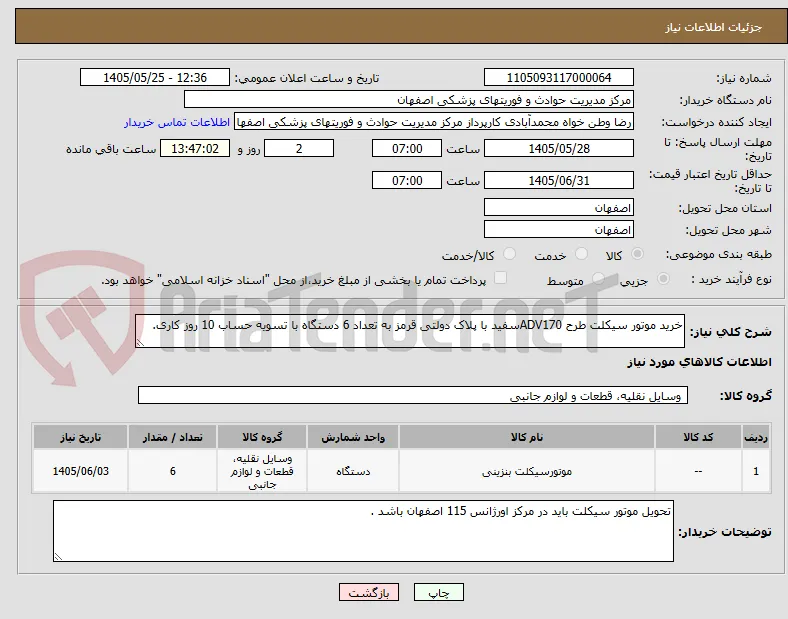788x619 pixels.
Task: Click the تاریخ و ساعت اعلان عمومی label
Action: [x=307, y=78]
